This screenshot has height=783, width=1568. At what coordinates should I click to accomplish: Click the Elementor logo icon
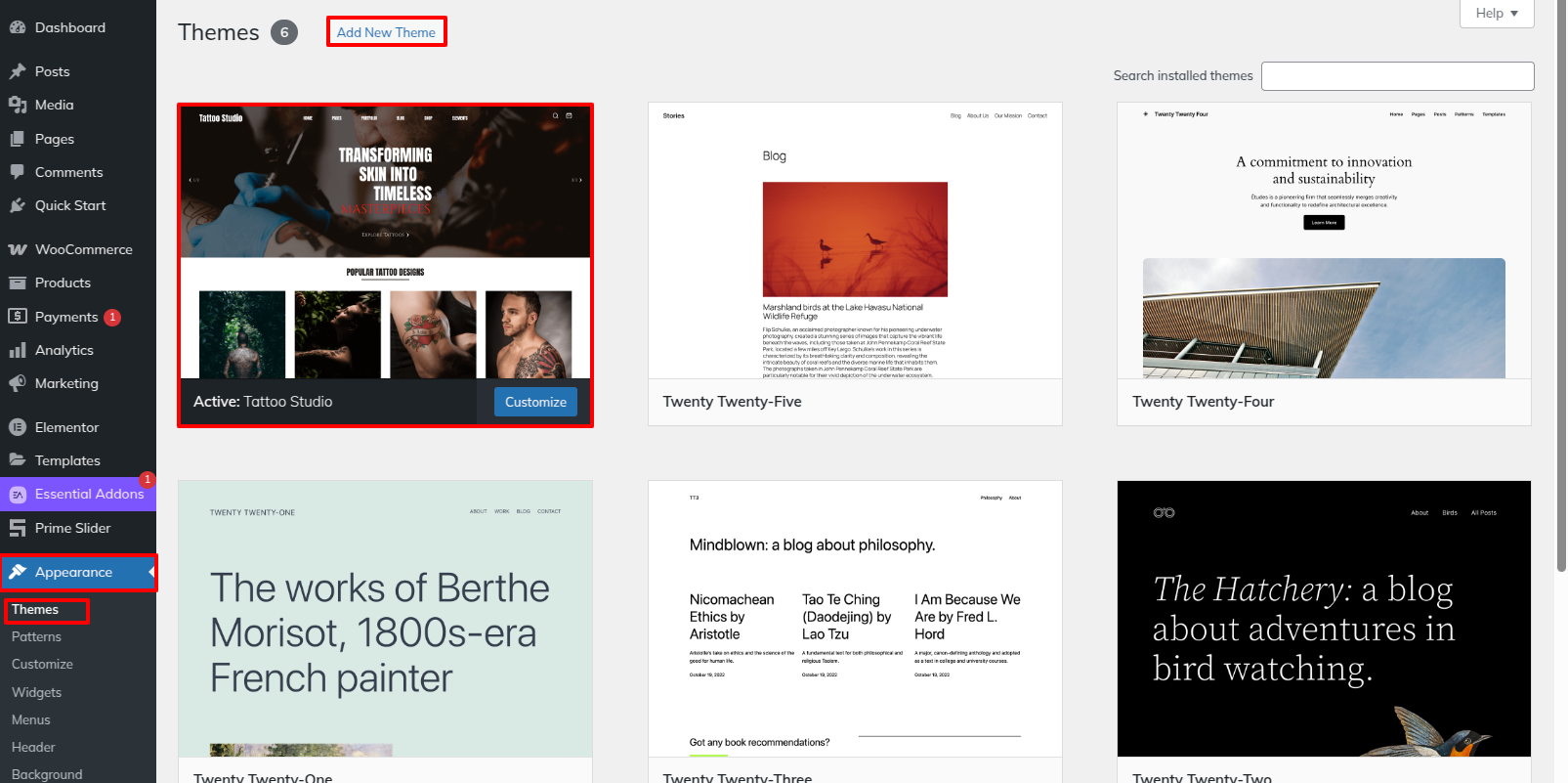[x=17, y=427]
